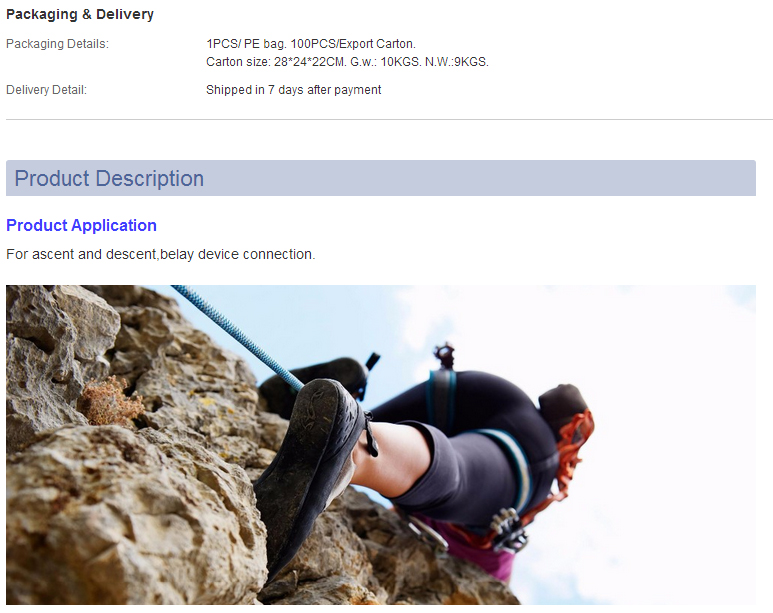The width and height of the screenshot is (773, 613).
Task: Click the horizontal divider under Delivery Detail
Action: (x=389, y=119)
